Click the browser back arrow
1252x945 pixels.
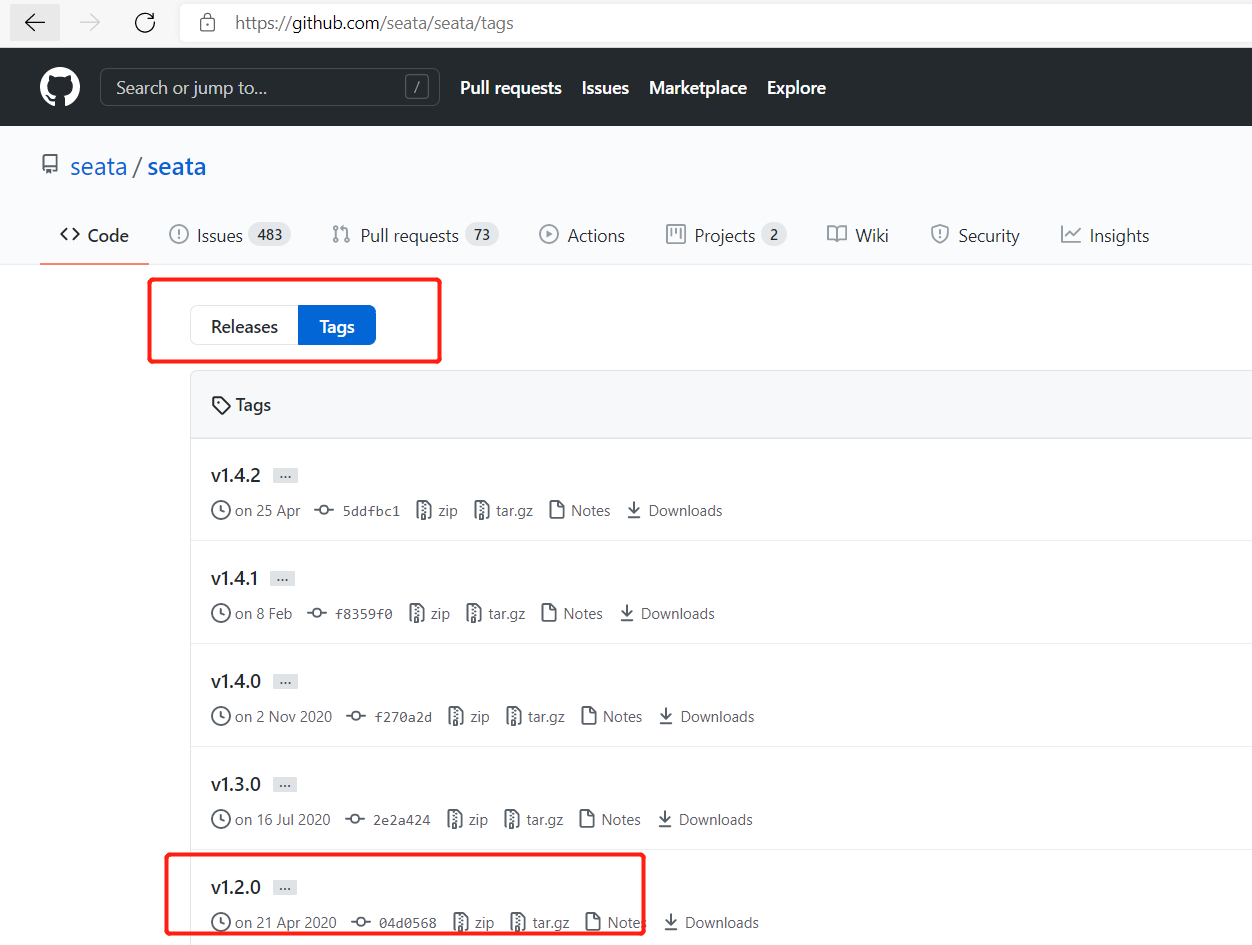pyautogui.click(x=35, y=22)
